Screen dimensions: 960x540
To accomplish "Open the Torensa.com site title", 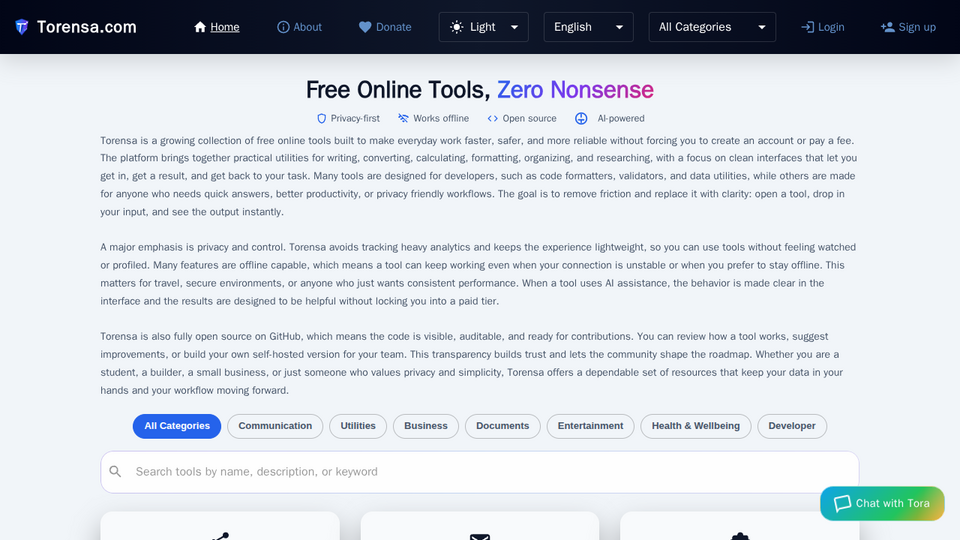I will click(86, 27).
